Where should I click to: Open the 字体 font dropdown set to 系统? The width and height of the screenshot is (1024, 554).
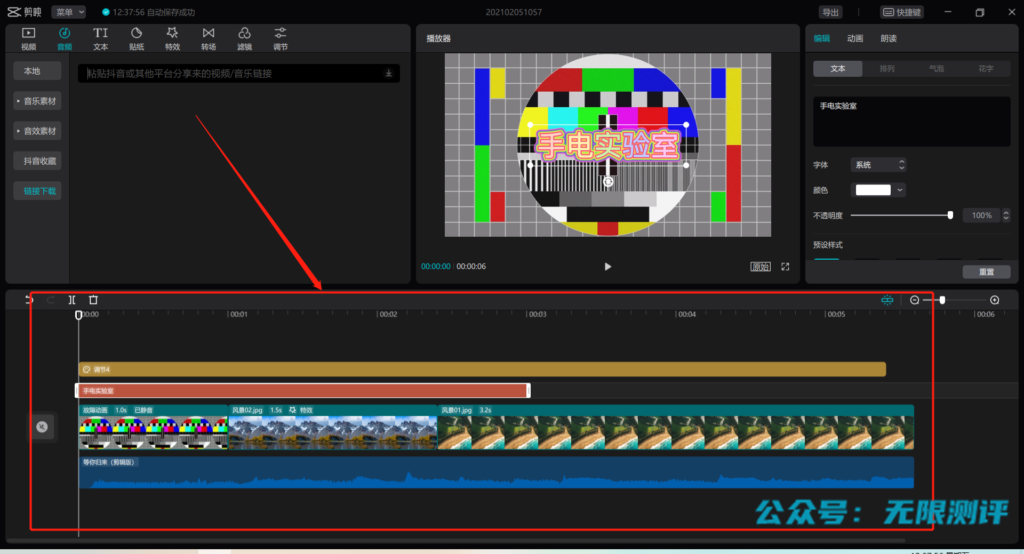click(878, 164)
